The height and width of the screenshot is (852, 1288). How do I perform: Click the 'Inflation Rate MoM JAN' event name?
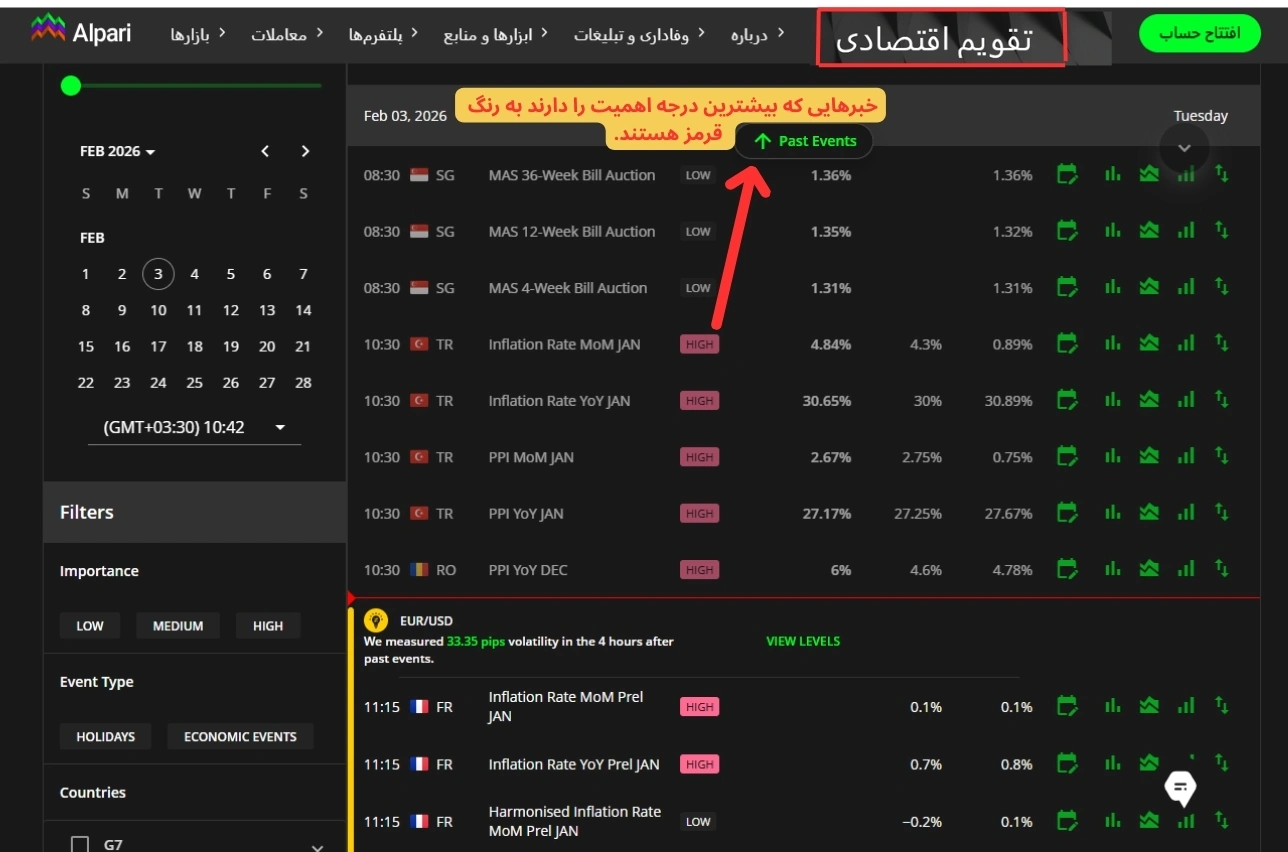coord(564,344)
